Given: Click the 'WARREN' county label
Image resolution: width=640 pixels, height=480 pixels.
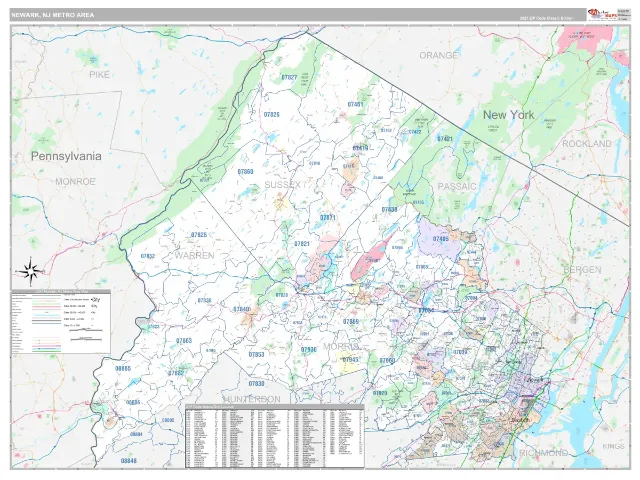Looking at the screenshot, I should tap(194, 256).
